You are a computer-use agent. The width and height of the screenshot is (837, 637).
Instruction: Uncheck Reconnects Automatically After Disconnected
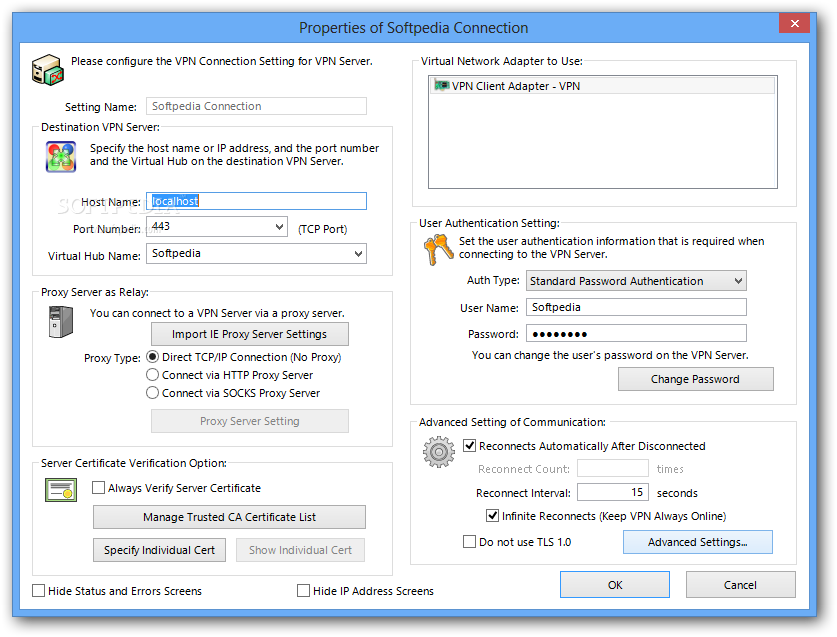pyautogui.click(x=469, y=446)
